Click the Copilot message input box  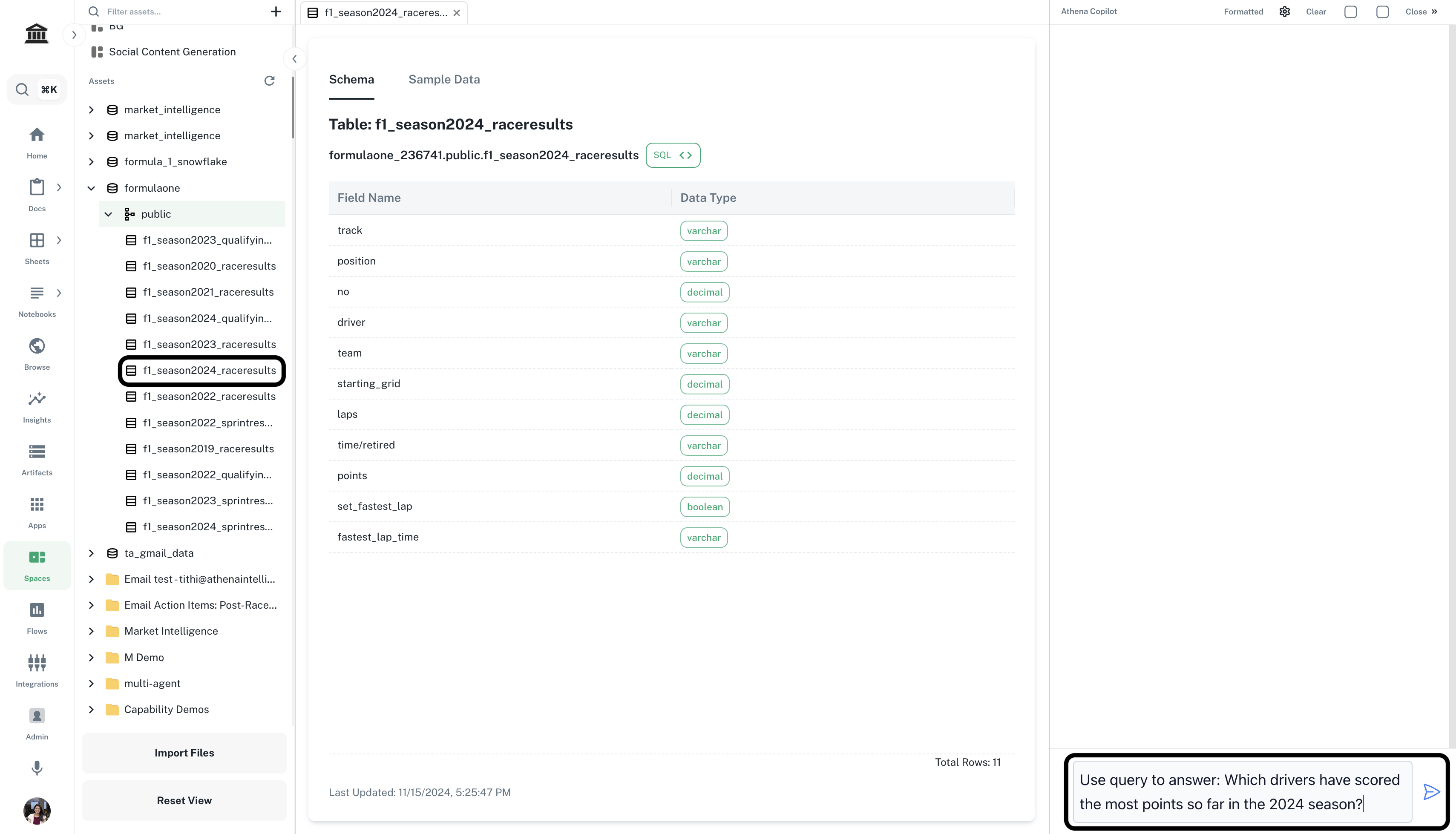click(1241, 791)
